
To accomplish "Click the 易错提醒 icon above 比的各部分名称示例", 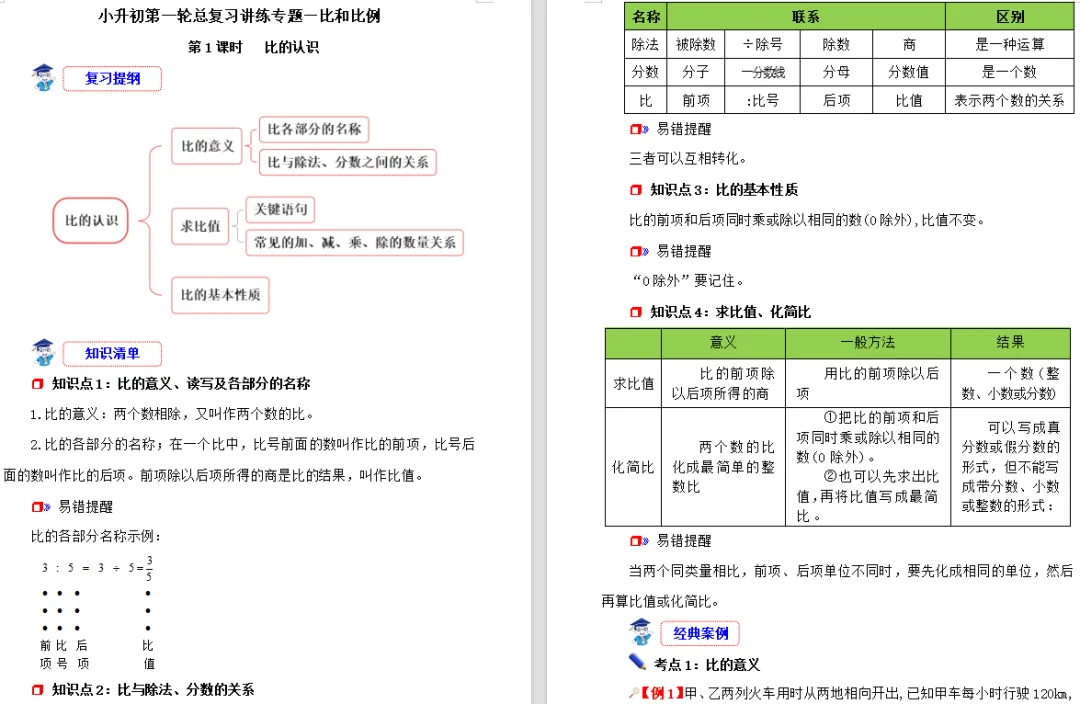I will click(x=41, y=507).
